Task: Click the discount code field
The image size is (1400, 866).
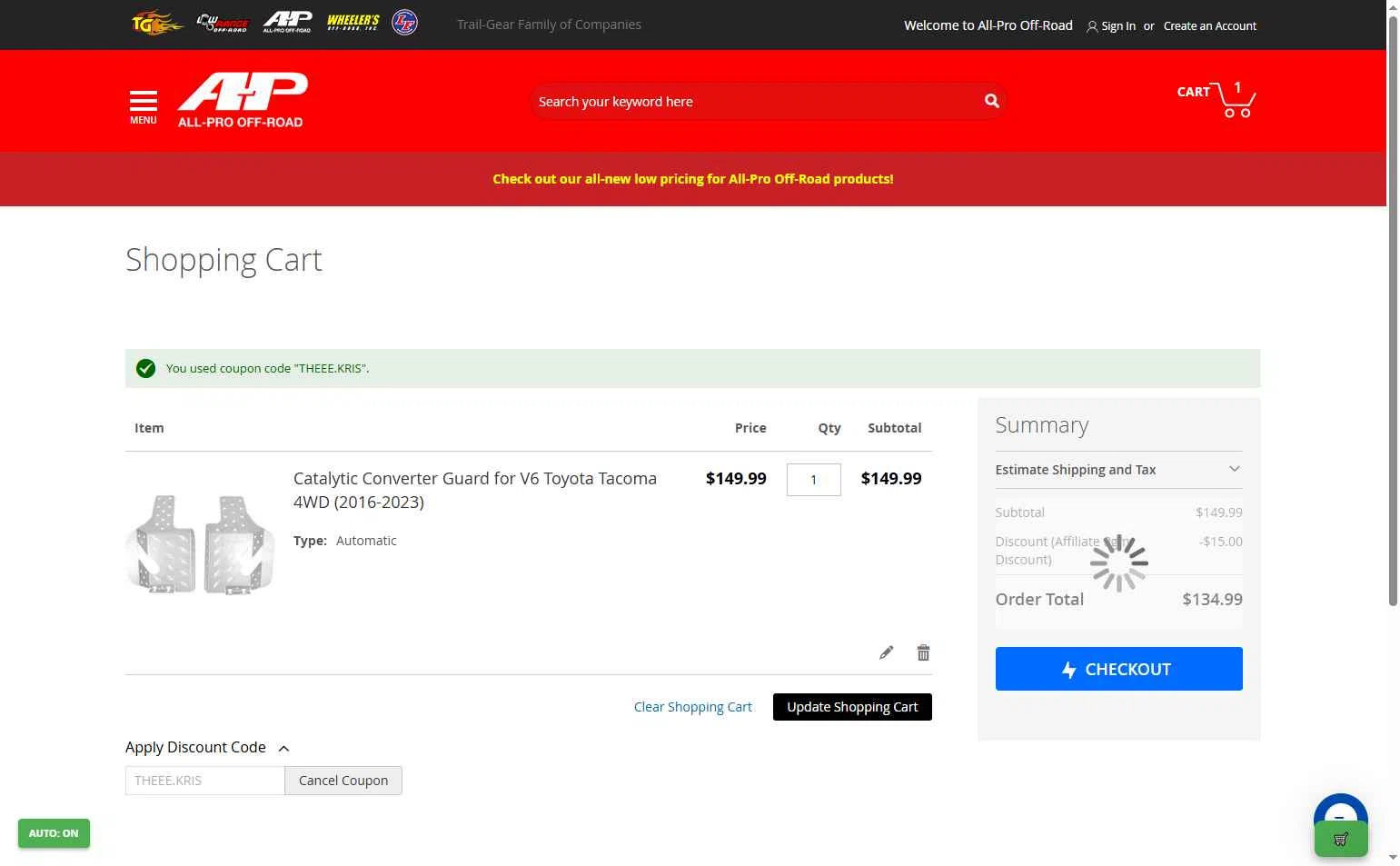Action: pyautogui.click(x=205, y=781)
